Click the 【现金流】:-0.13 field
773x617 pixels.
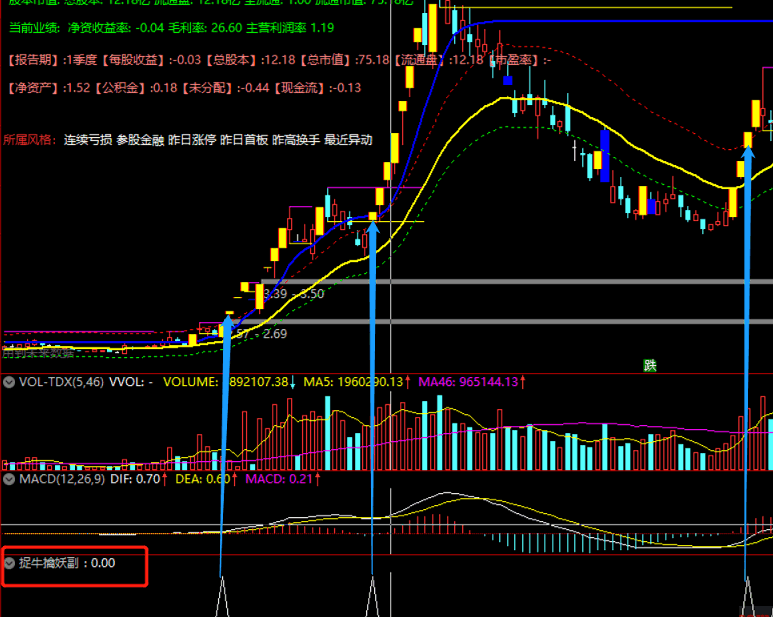point(317,88)
